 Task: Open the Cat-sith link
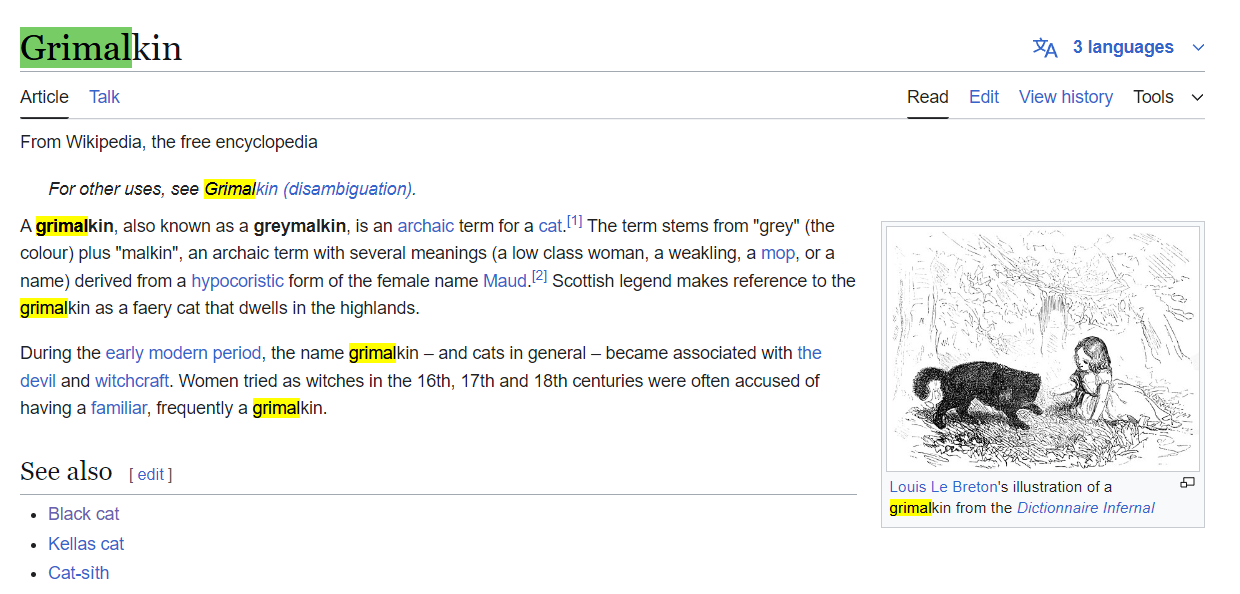(78, 573)
